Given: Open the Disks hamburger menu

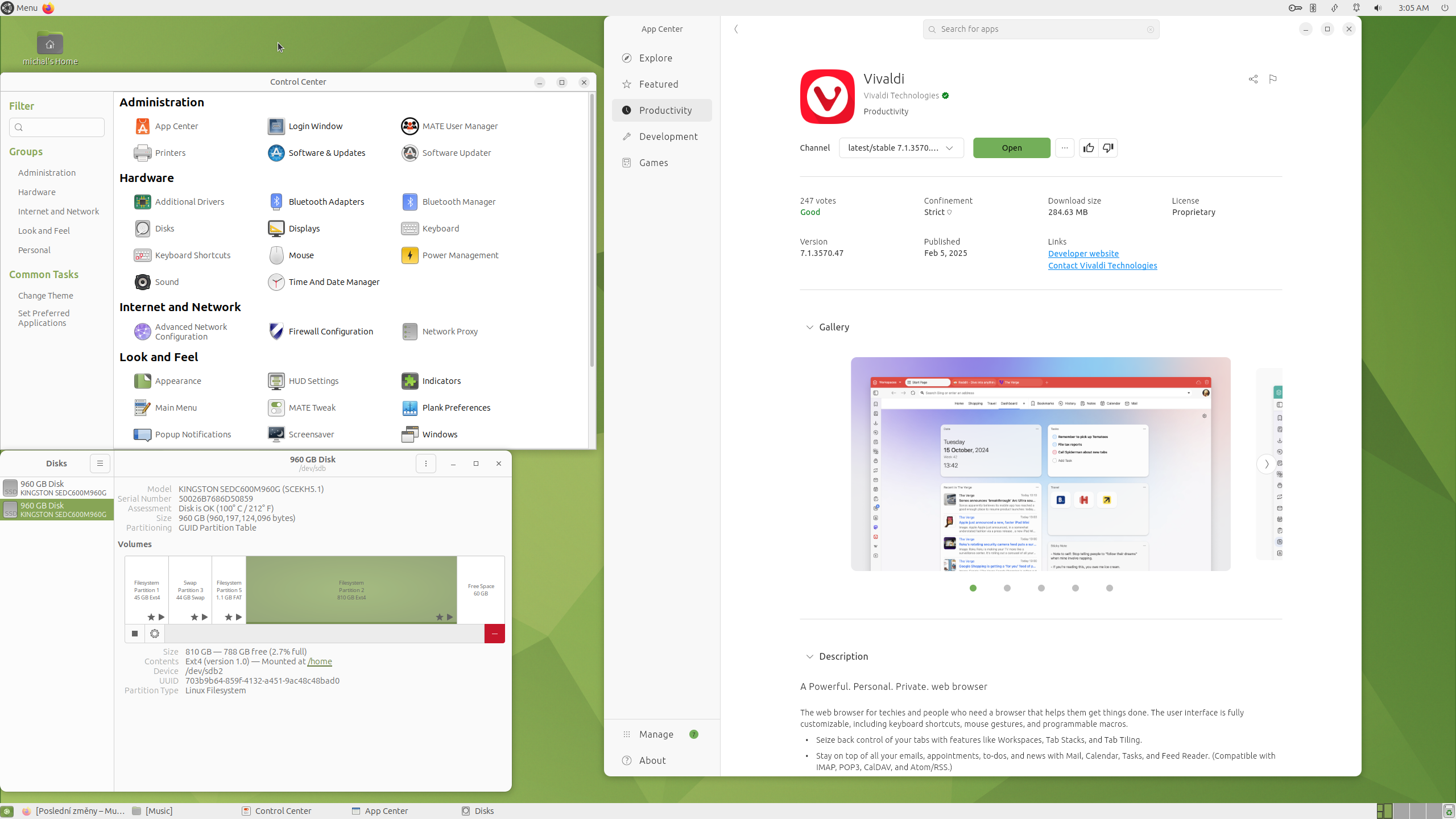Looking at the screenshot, I should pos(100,464).
